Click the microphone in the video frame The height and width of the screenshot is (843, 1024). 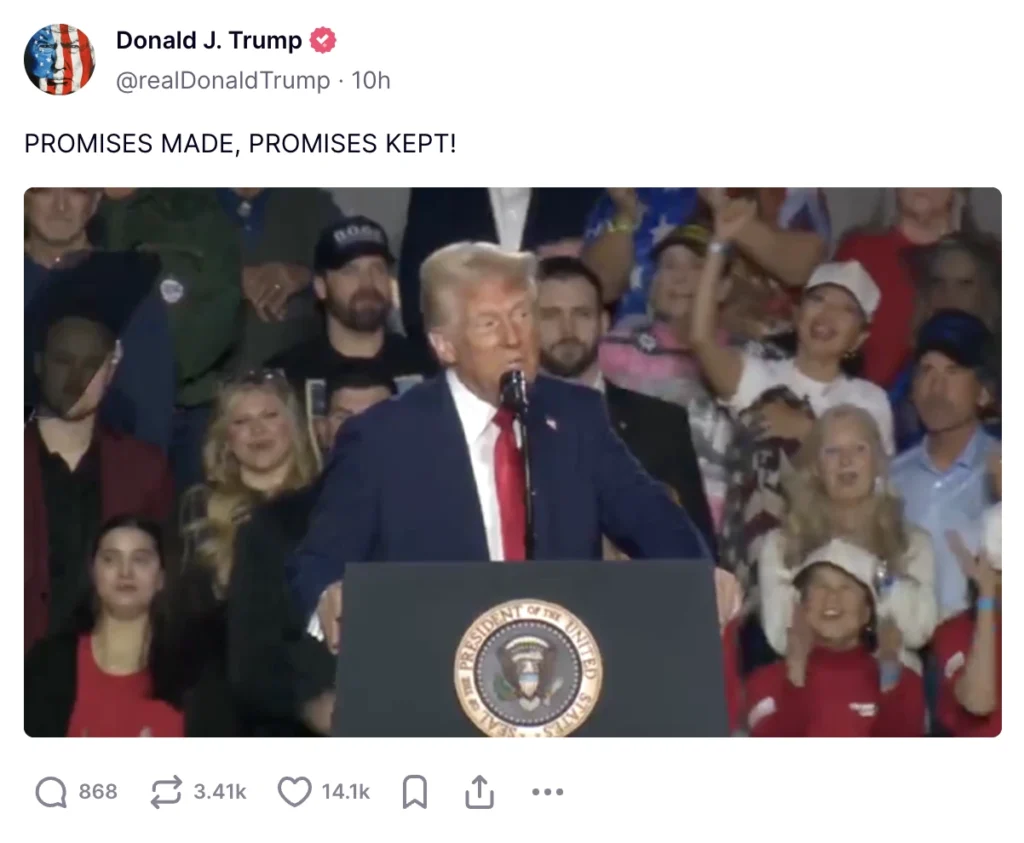coord(513,392)
